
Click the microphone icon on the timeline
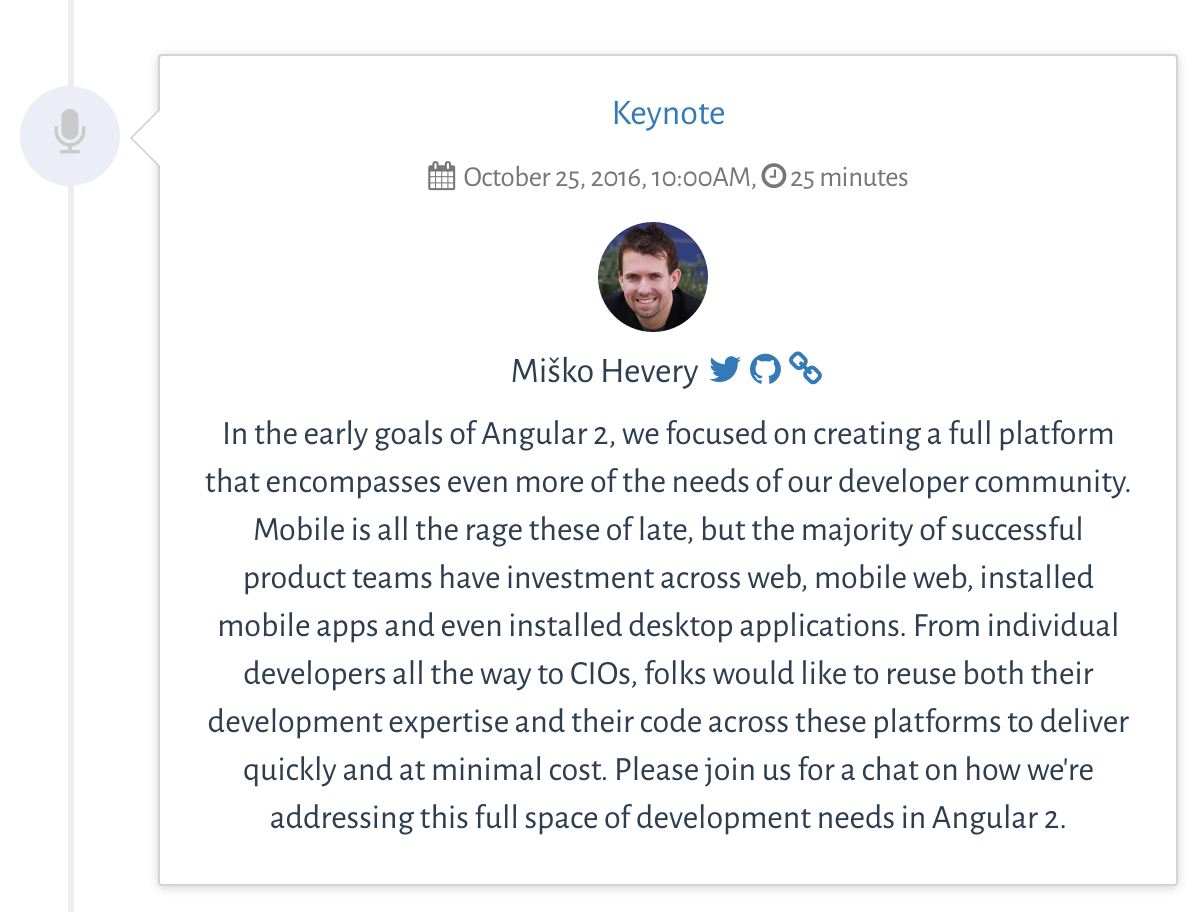click(x=69, y=132)
